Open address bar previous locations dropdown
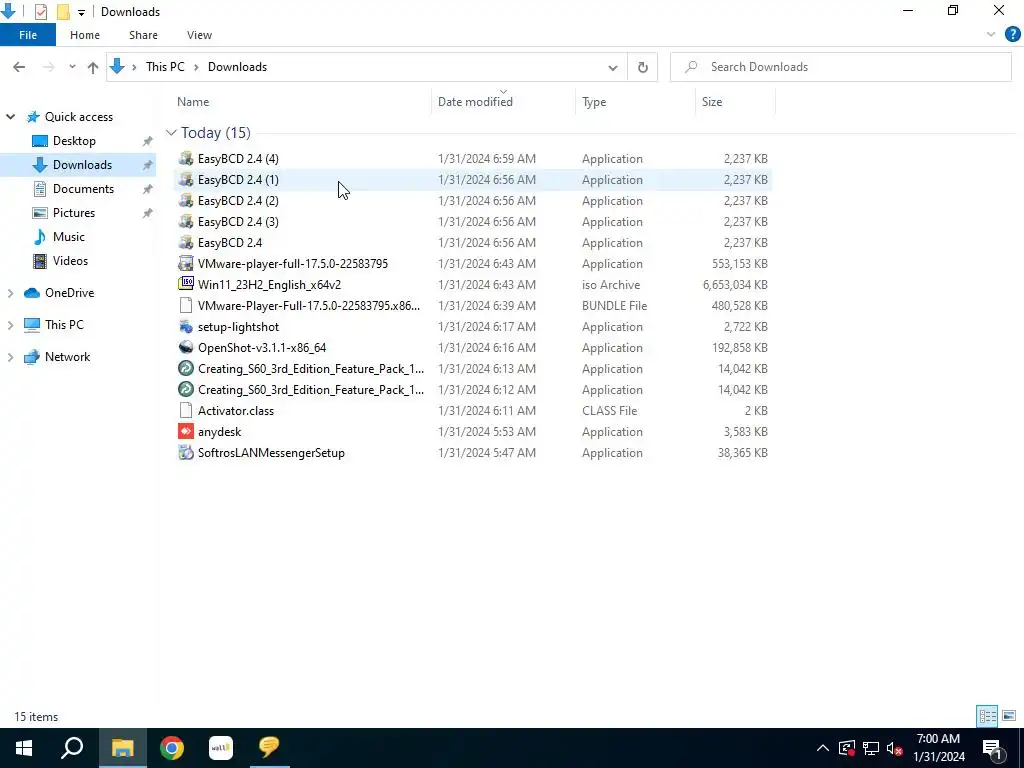 pyautogui.click(x=613, y=67)
